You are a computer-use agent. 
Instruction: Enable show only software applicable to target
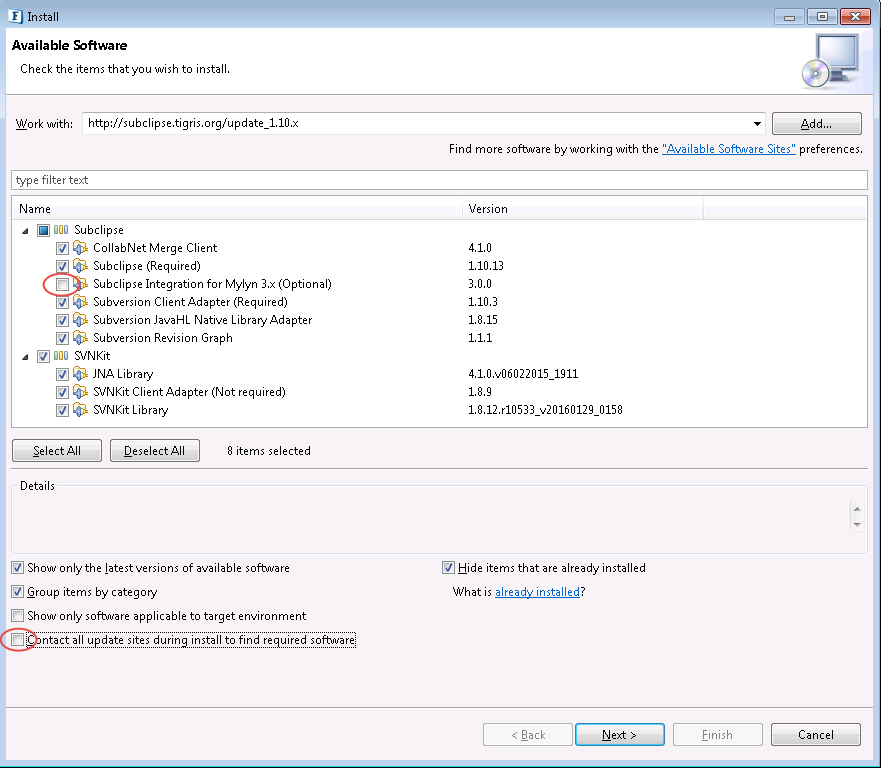coord(18,616)
